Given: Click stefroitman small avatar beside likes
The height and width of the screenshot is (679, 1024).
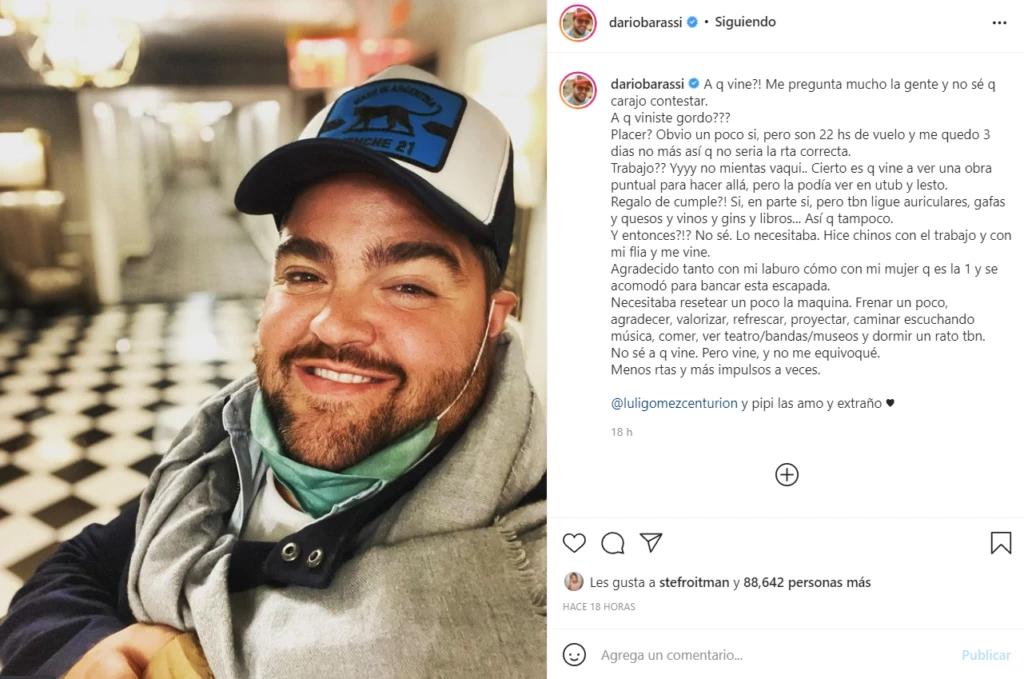Looking at the screenshot, I should point(573,582).
